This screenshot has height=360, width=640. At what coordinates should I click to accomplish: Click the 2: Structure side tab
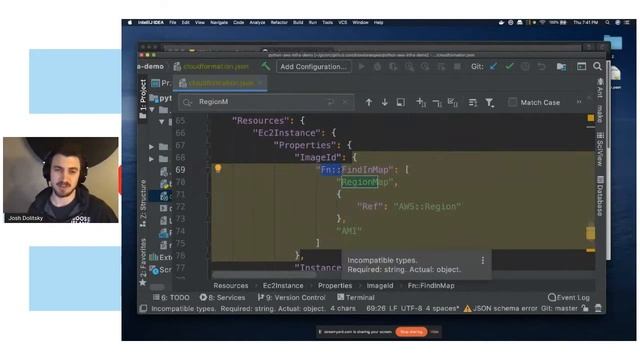(143, 203)
